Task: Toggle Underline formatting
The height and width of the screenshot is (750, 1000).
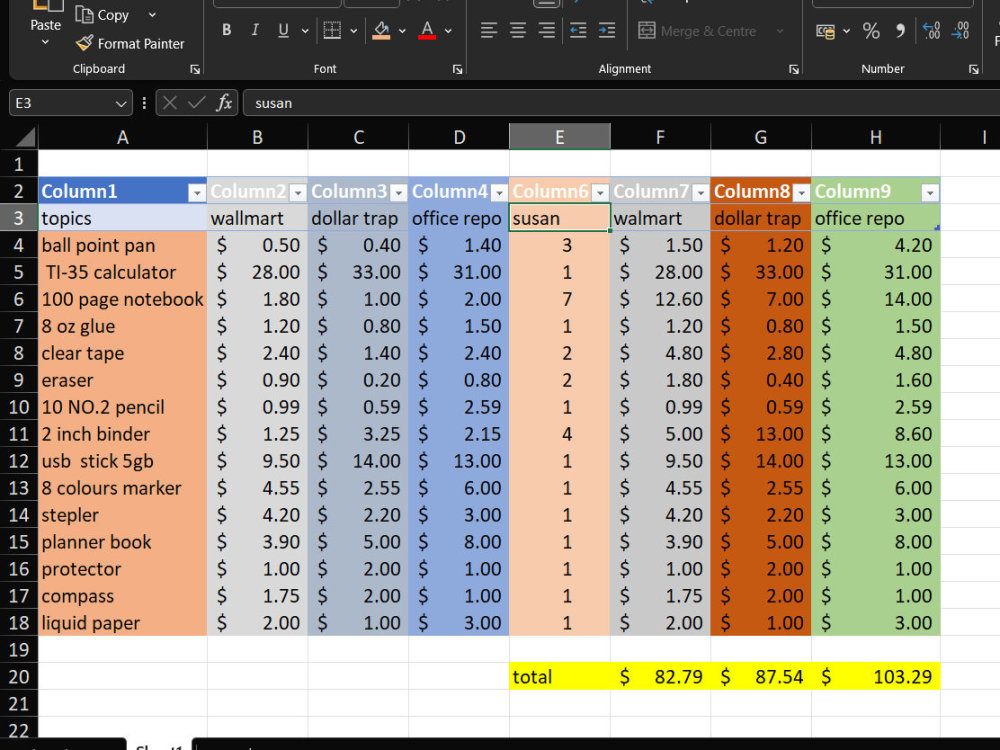Action: pos(283,30)
